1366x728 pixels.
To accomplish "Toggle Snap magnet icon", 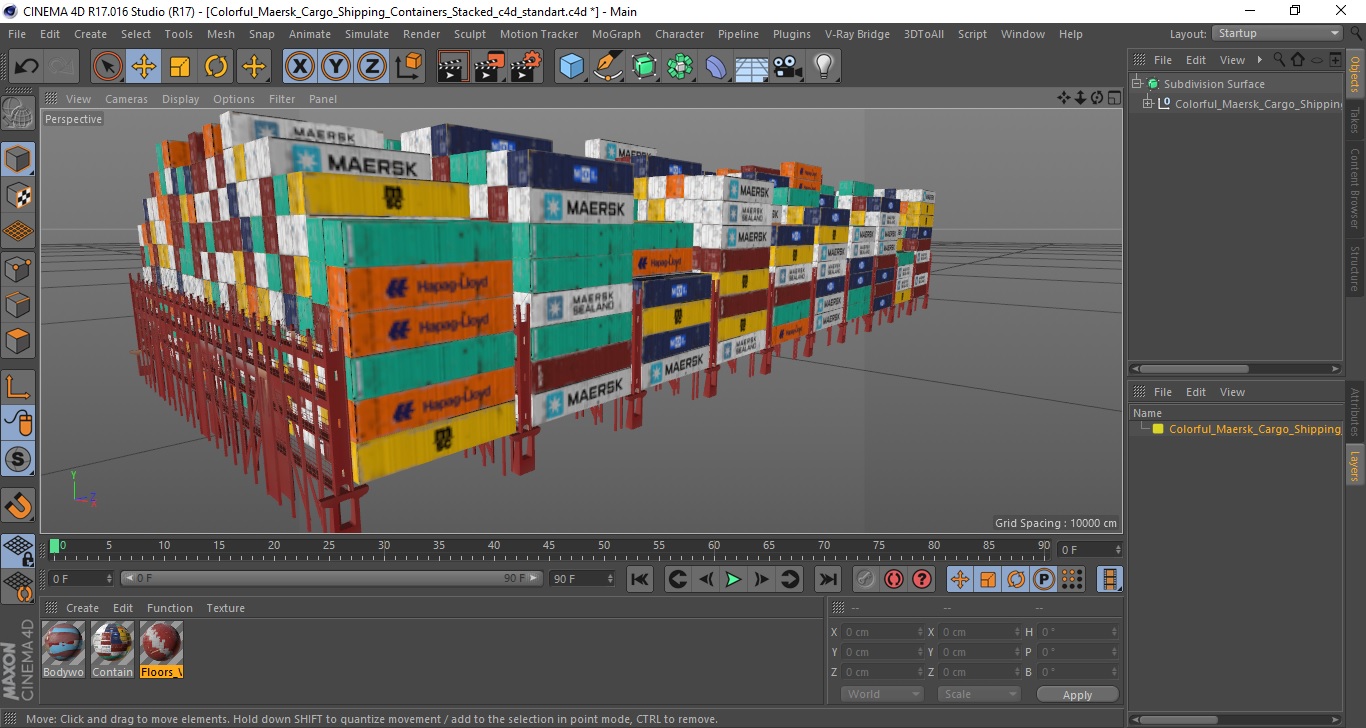I will (18, 506).
